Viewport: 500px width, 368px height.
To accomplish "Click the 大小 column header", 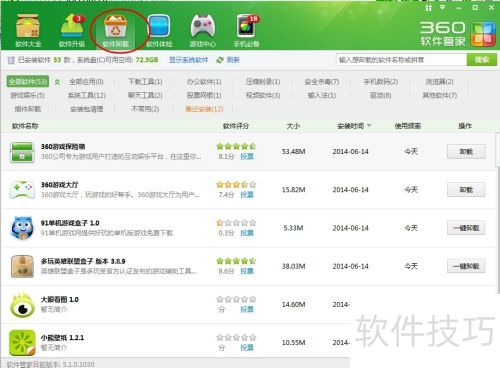I will pos(293,126).
